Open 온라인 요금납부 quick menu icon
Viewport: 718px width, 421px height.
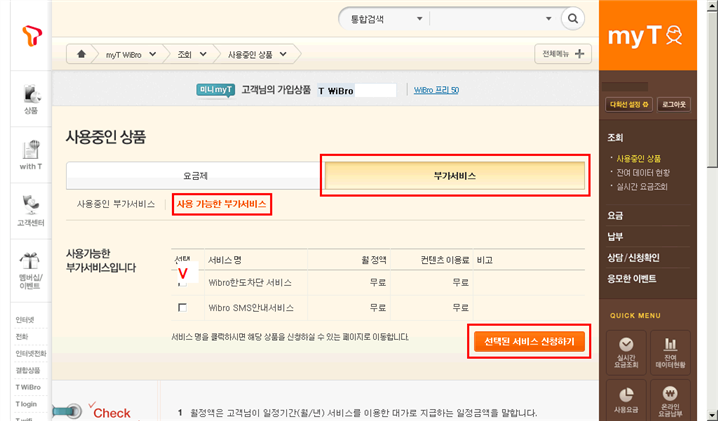[x=670, y=400]
